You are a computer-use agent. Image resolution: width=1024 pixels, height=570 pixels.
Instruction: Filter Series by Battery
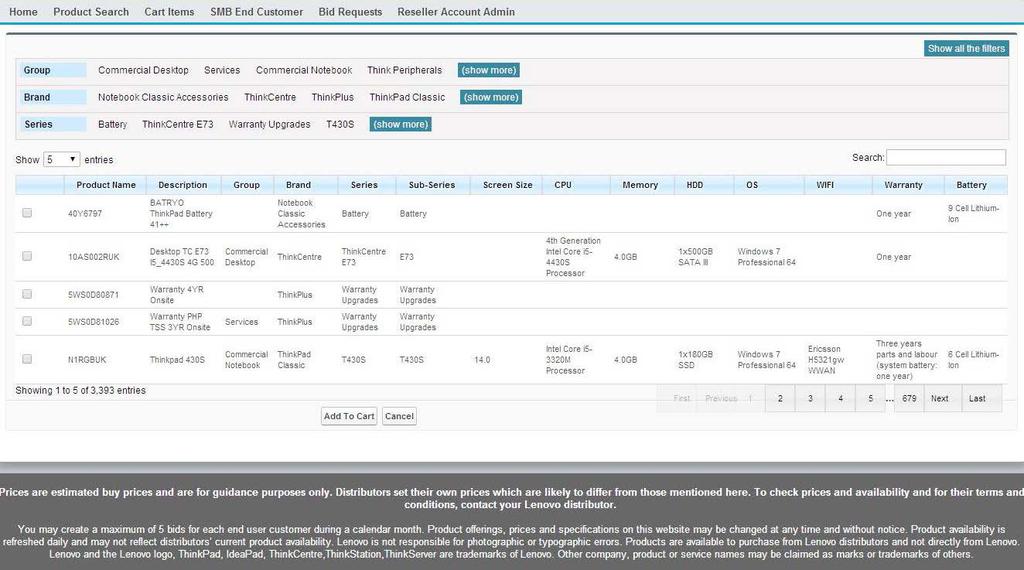click(112, 124)
